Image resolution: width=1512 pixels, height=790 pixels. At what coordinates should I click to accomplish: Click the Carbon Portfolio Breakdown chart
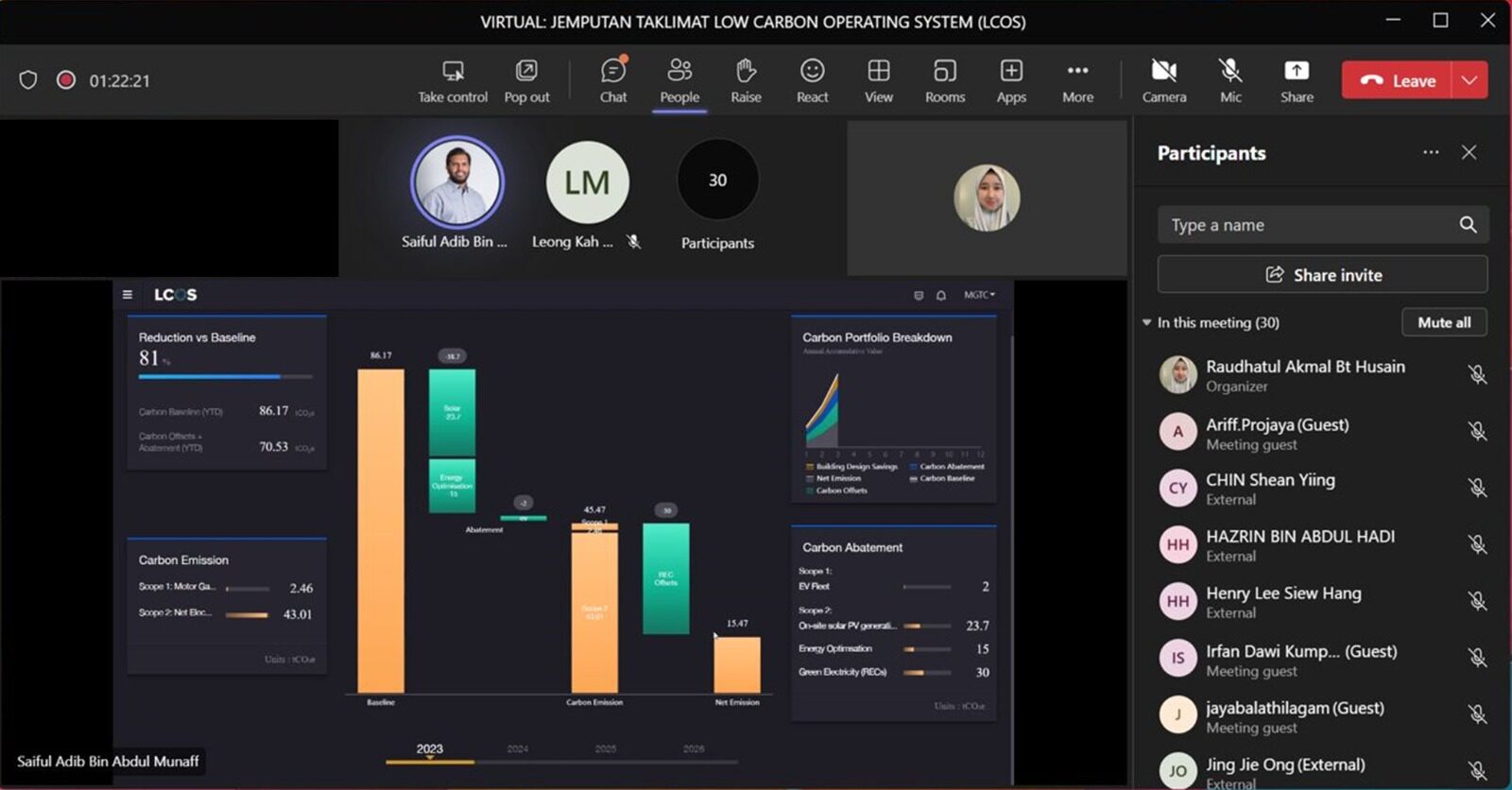pos(893,409)
